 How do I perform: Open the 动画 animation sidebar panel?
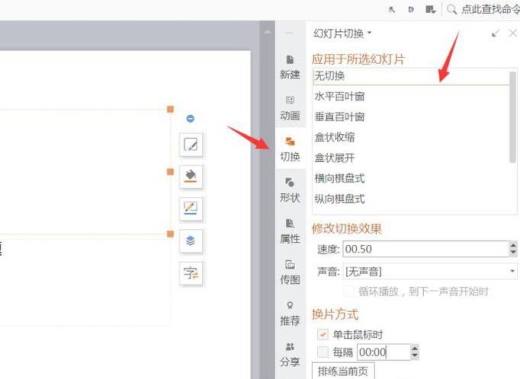(x=290, y=108)
